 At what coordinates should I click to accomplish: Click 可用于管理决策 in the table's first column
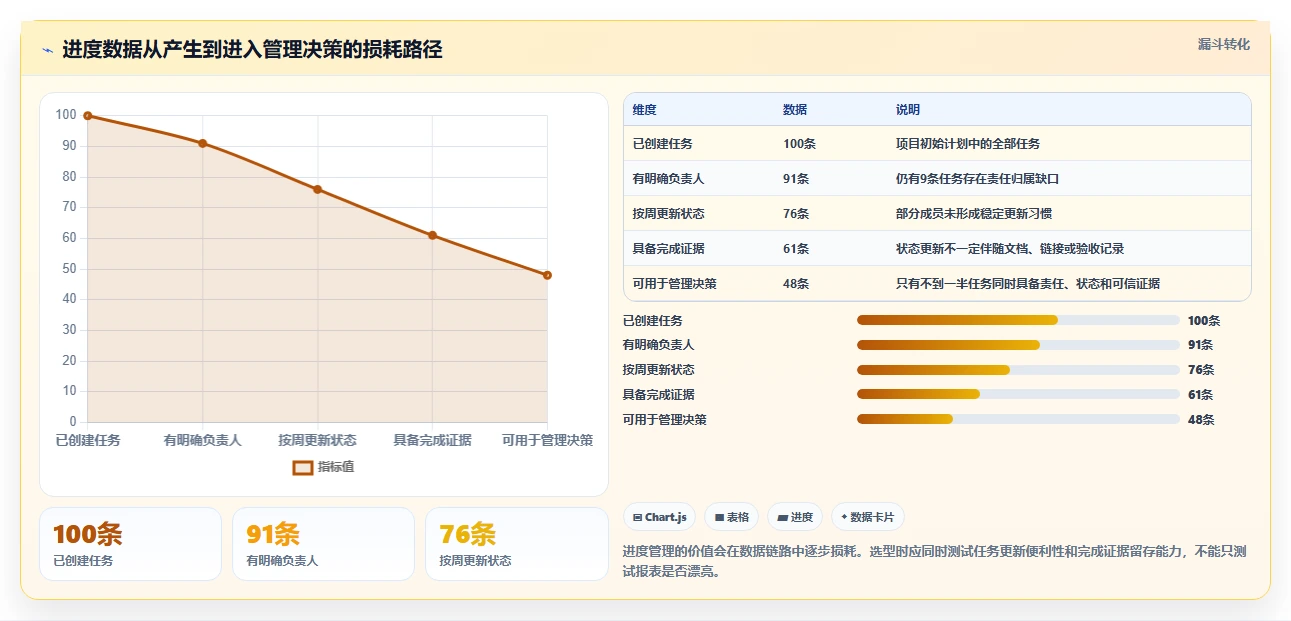pyautogui.click(x=675, y=284)
